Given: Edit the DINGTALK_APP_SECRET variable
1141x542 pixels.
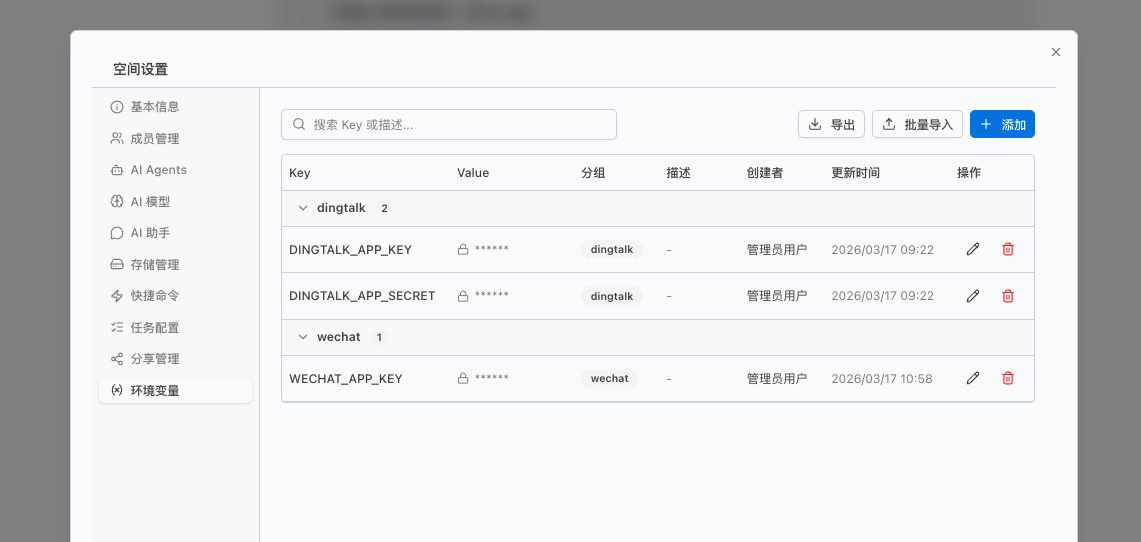Looking at the screenshot, I should click(973, 296).
